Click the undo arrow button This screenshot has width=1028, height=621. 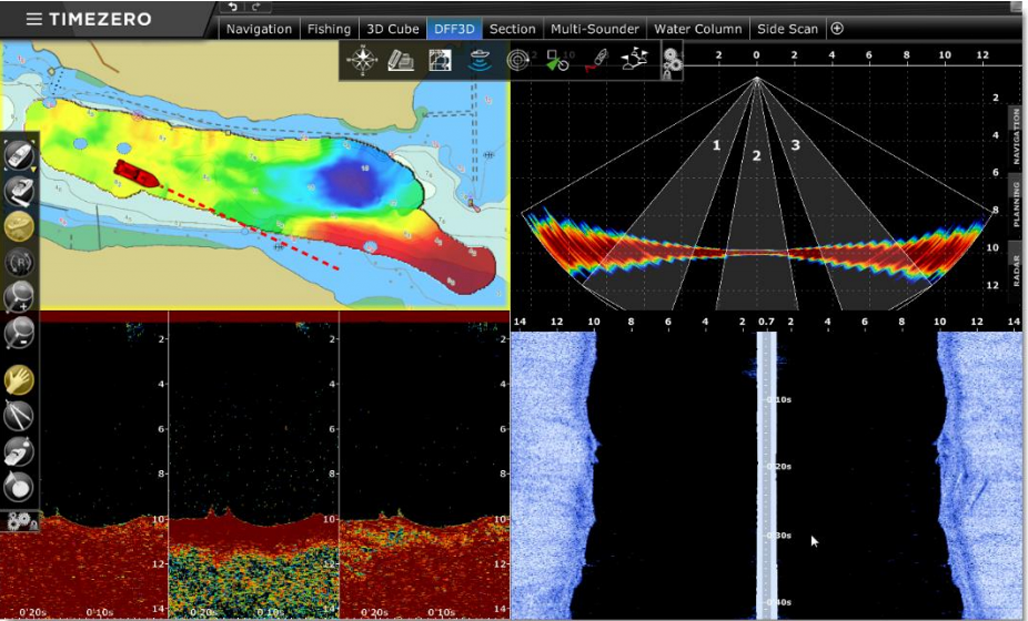click(x=233, y=7)
